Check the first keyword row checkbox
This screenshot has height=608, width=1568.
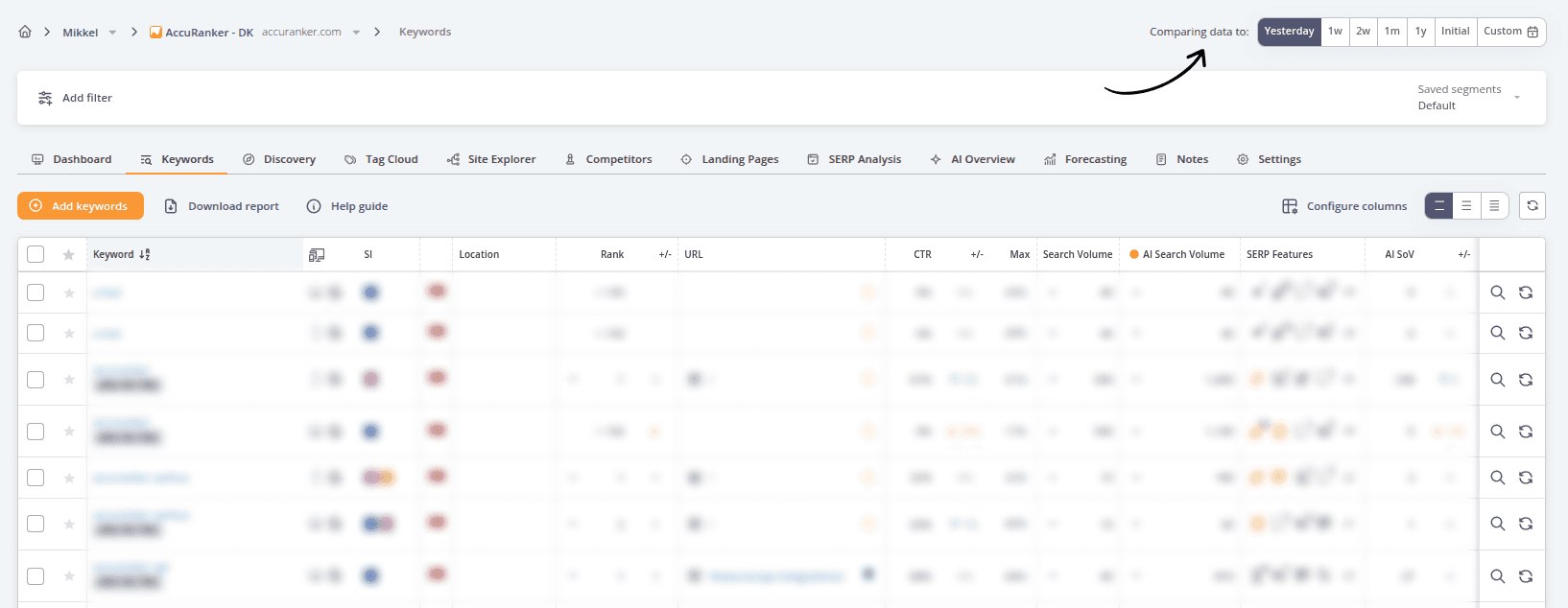(x=36, y=292)
